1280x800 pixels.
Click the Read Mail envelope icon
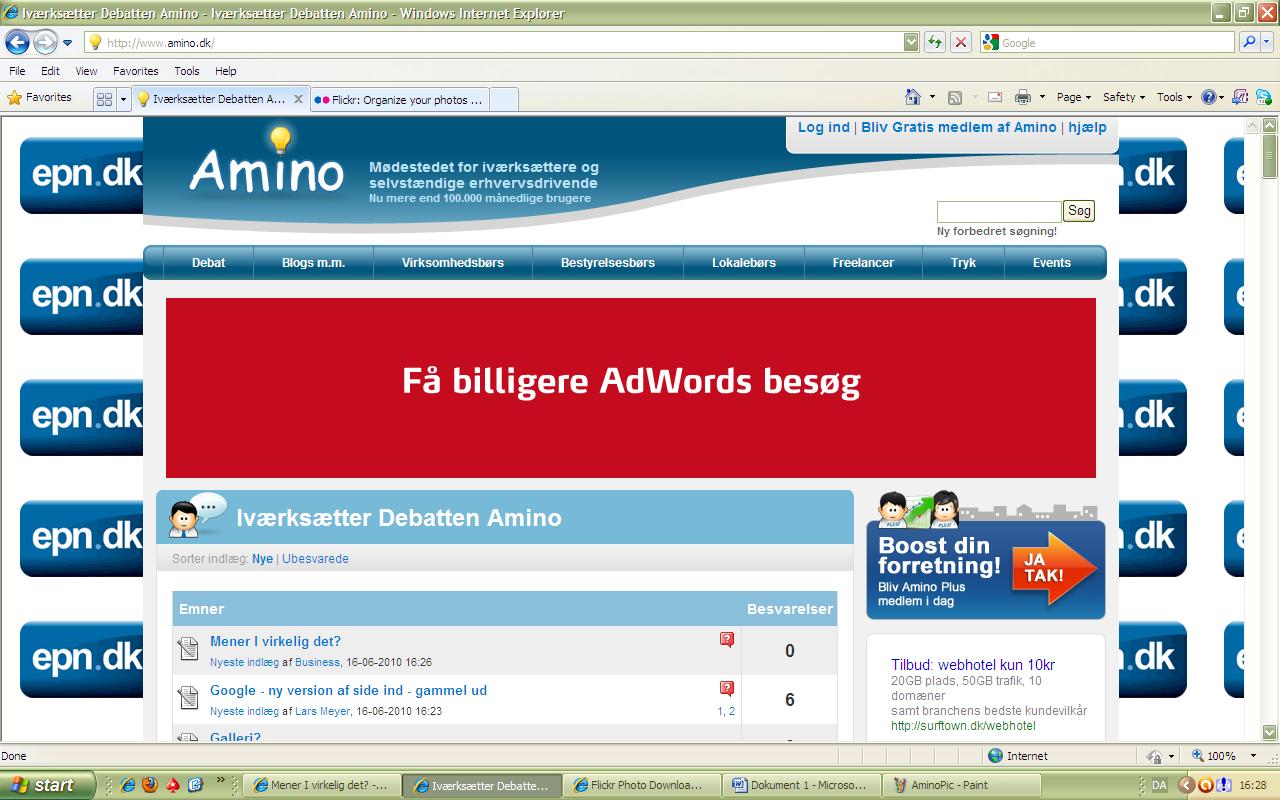coord(995,97)
